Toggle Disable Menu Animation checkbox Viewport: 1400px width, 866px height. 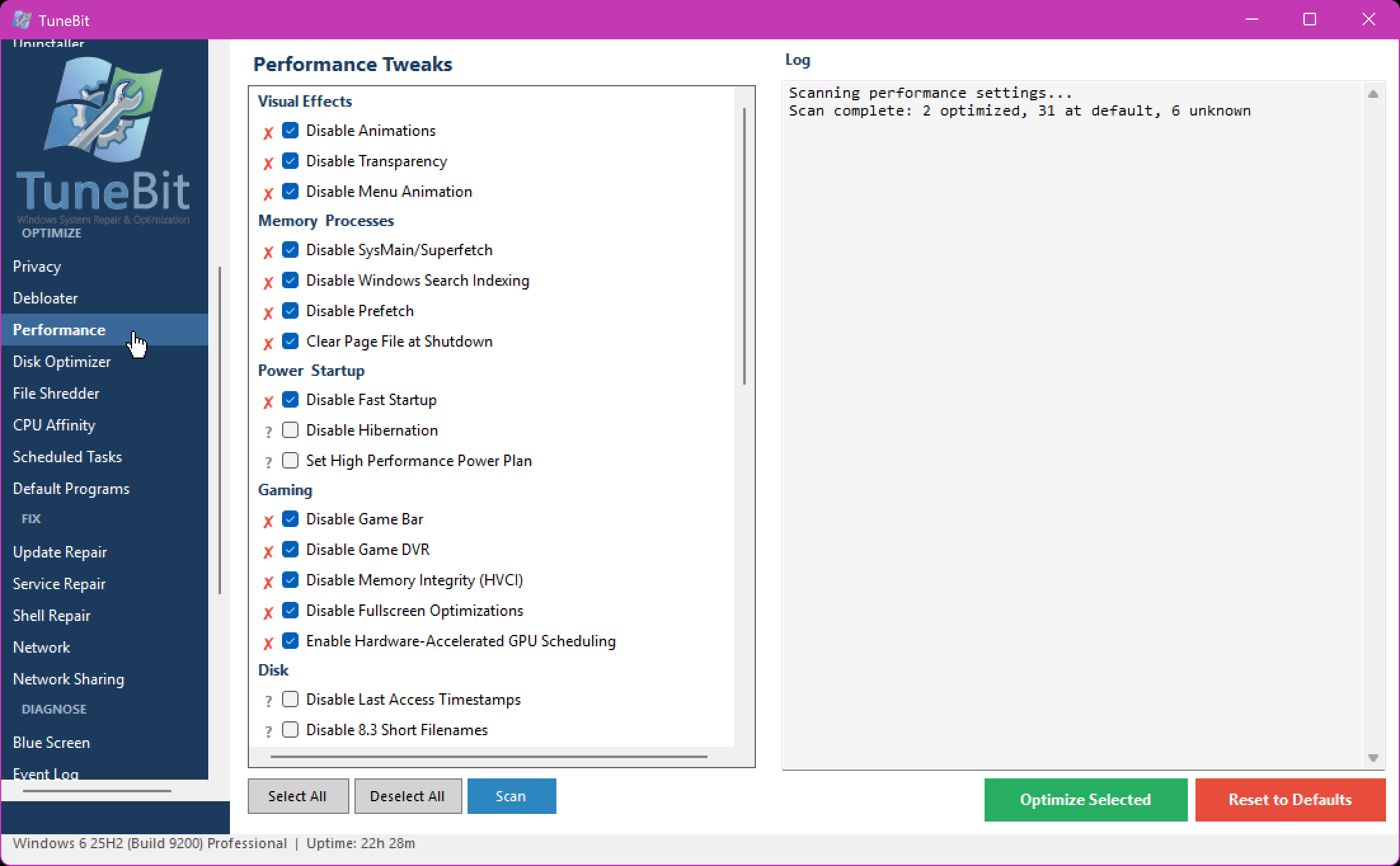tap(290, 191)
